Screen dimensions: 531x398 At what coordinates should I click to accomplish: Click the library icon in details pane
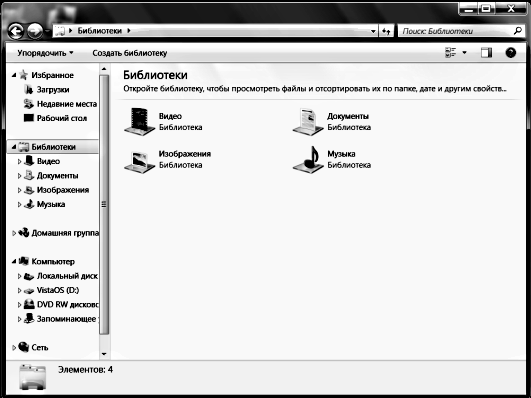[32, 377]
